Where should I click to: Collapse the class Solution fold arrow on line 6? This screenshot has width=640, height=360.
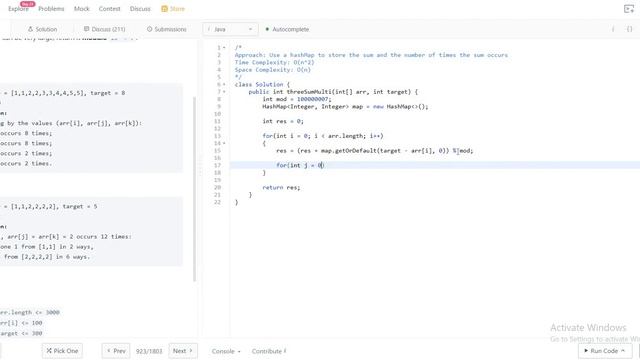pos(224,84)
